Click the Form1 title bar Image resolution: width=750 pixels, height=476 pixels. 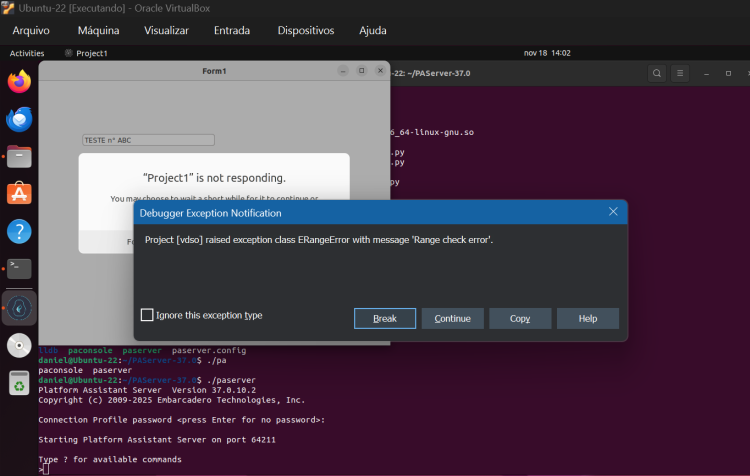pyautogui.click(x=214, y=71)
